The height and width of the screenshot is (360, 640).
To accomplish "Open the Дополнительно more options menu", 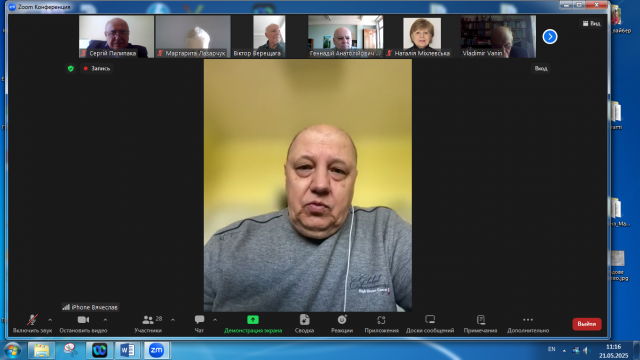I will [x=528, y=324].
